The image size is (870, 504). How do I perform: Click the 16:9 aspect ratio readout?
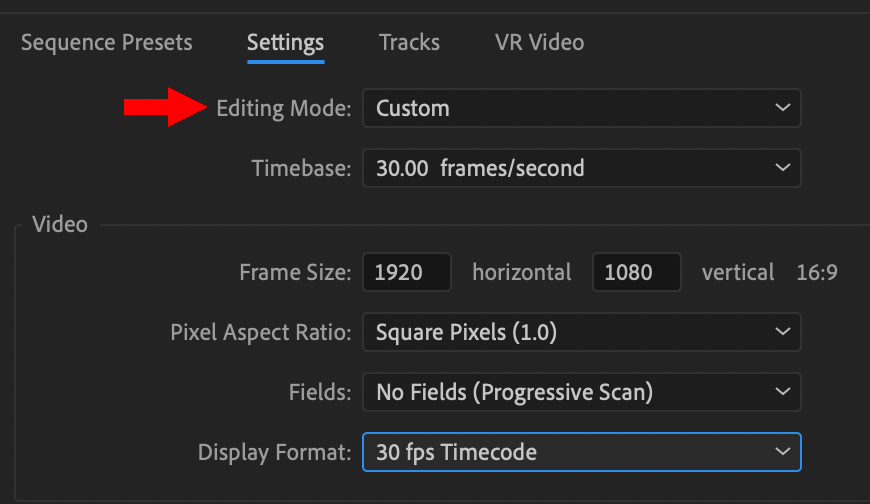point(817,273)
